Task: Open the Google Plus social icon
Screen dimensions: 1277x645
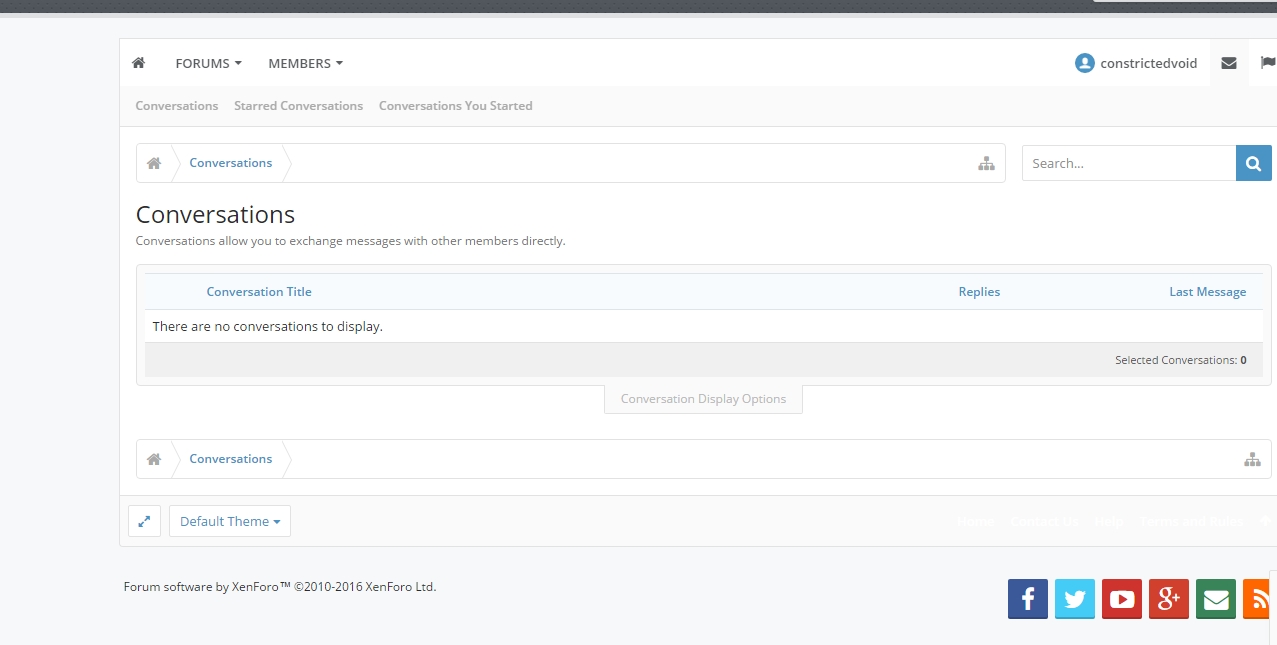Action: click(x=1169, y=599)
